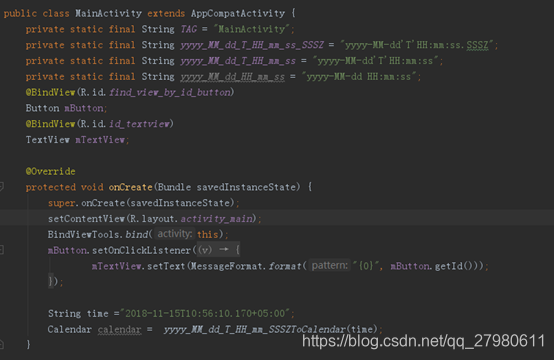The image size is (554, 360).
Task: Click the time string "2018-11-15T10:56:10.170+05:00"
Action: [205, 313]
